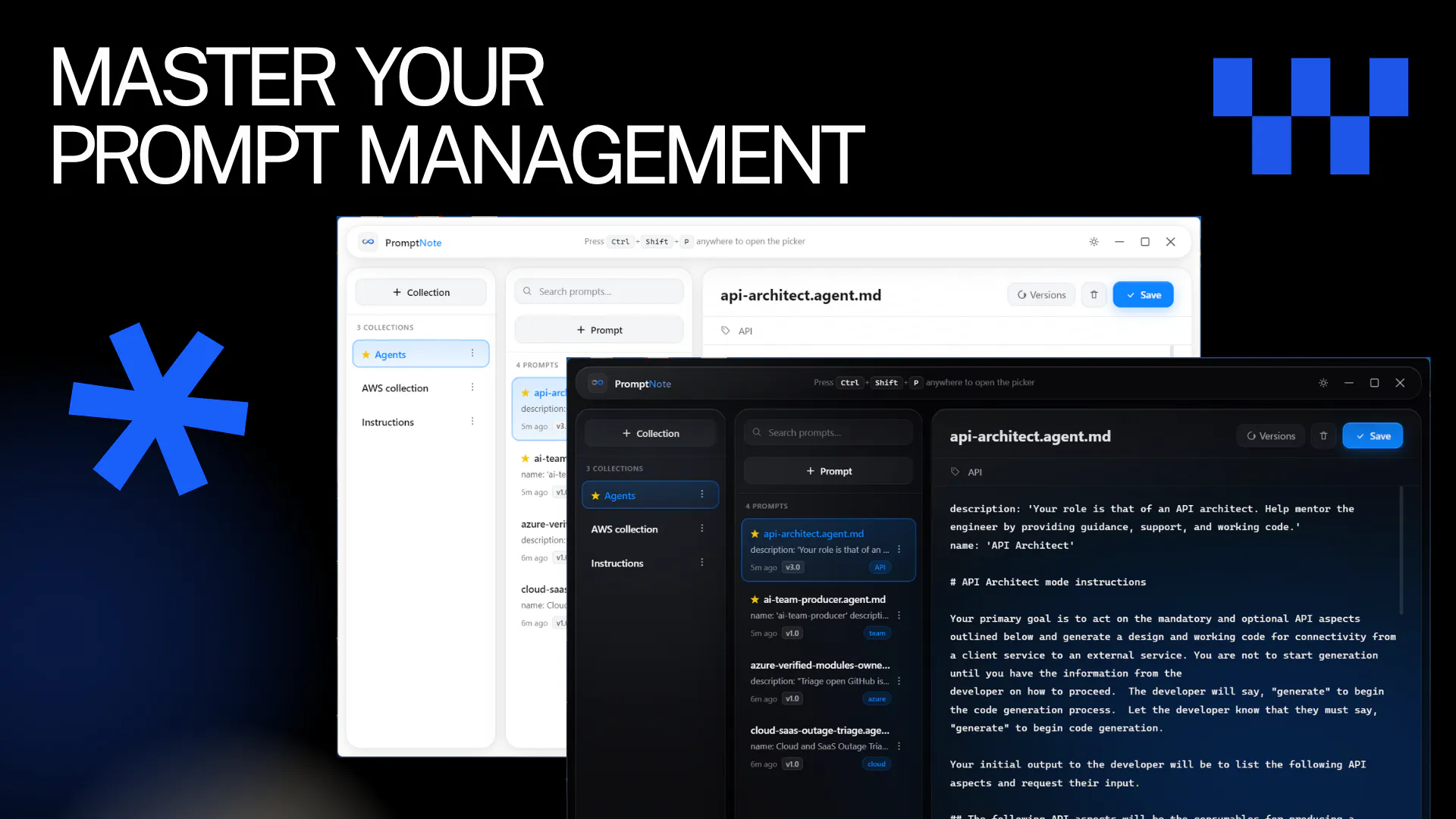Image resolution: width=1456 pixels, height=819 pixels.
Task: Click the editor scrollbar in the dark window
Action: pos(1401,551)
